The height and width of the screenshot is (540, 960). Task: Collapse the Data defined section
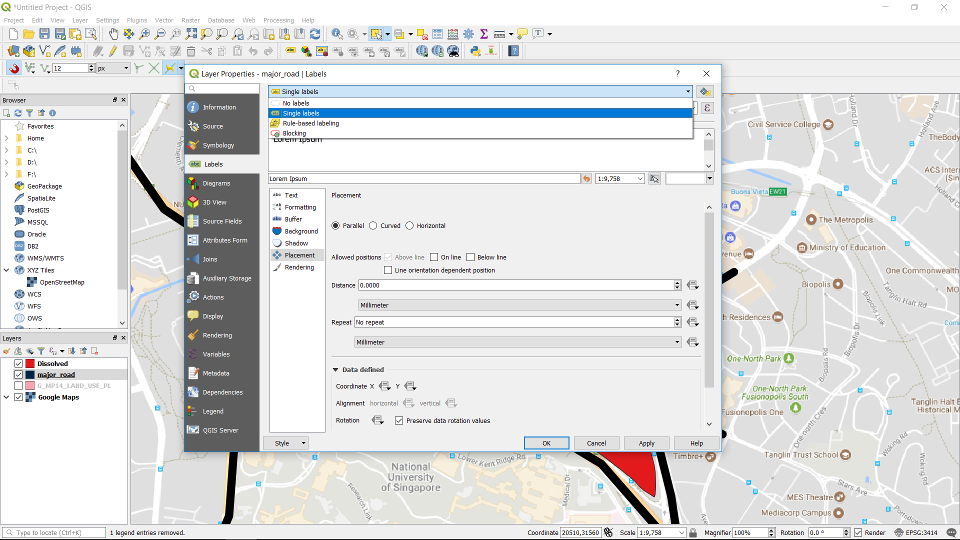[x=336, y=370]
